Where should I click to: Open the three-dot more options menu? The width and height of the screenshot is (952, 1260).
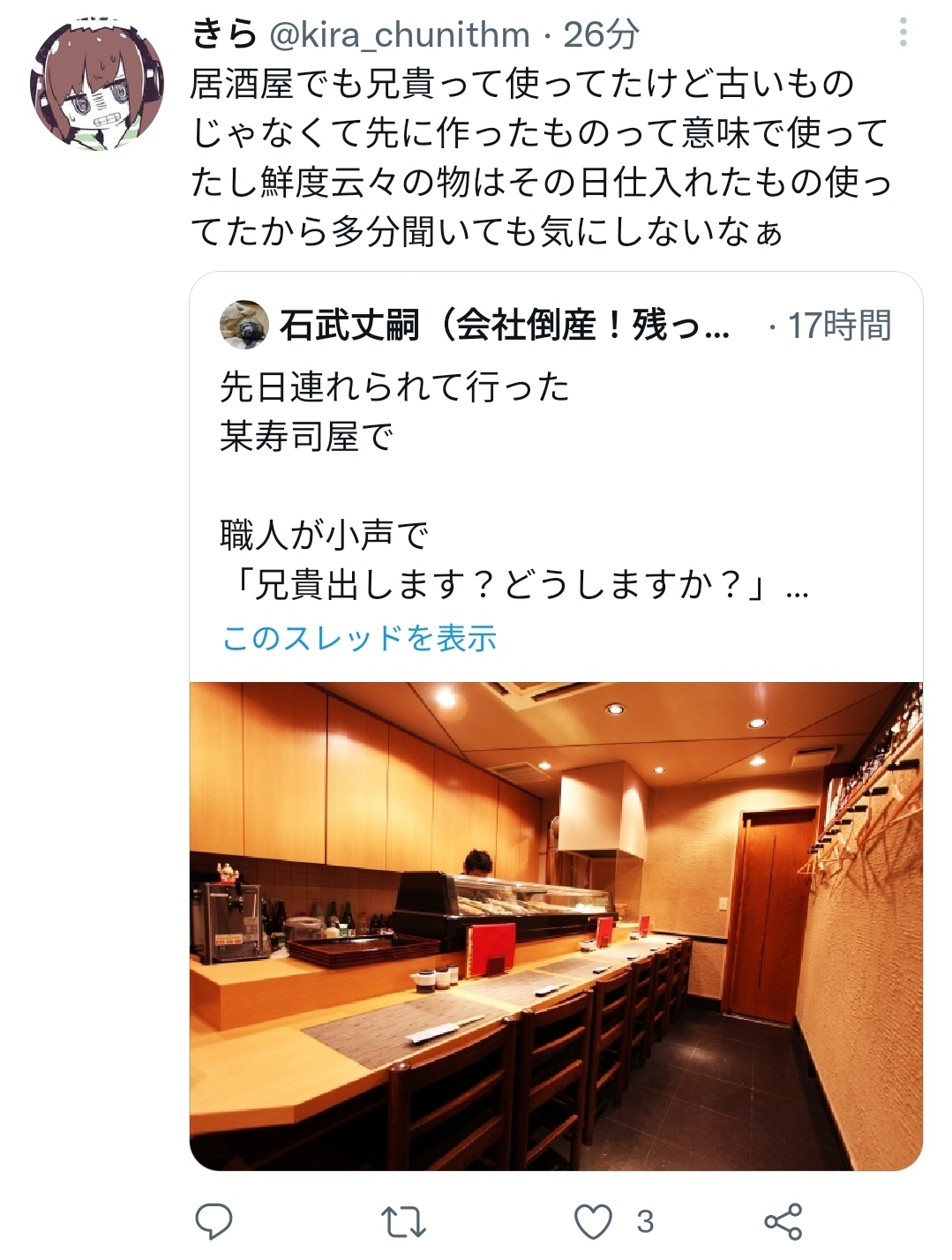tap(903, 33)
